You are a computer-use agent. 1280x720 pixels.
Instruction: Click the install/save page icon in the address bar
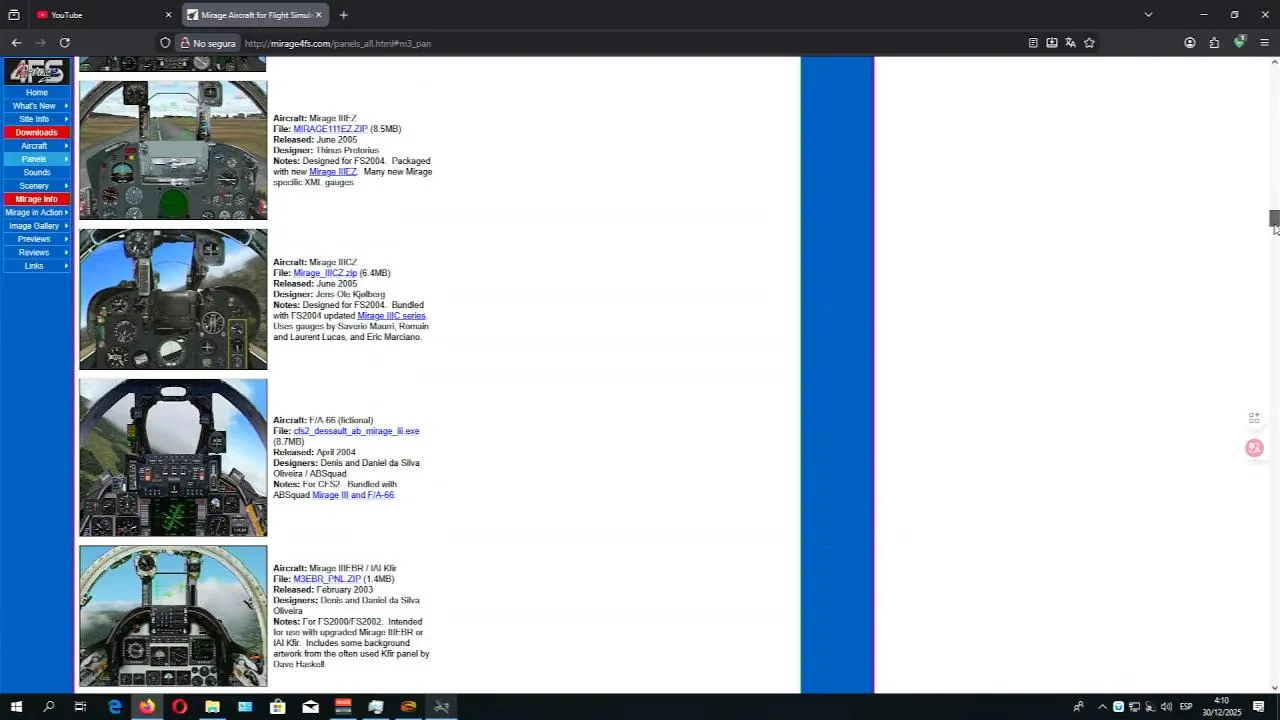coord(1052,43)
